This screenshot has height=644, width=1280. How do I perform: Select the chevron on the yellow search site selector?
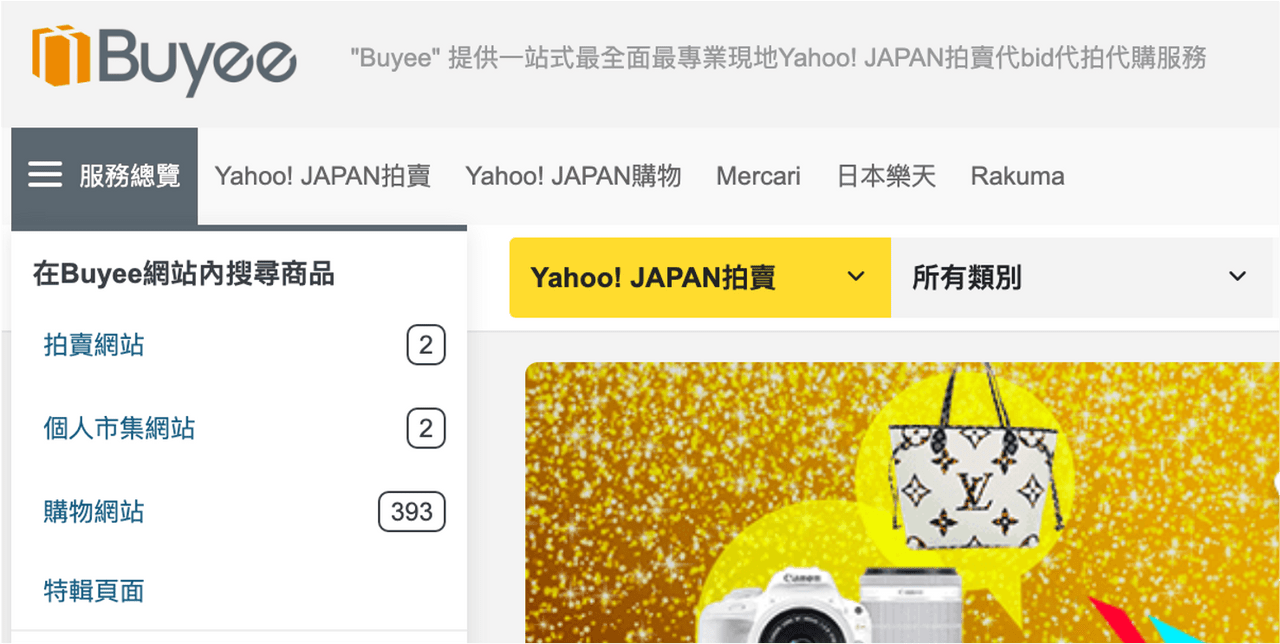point(855,276)
